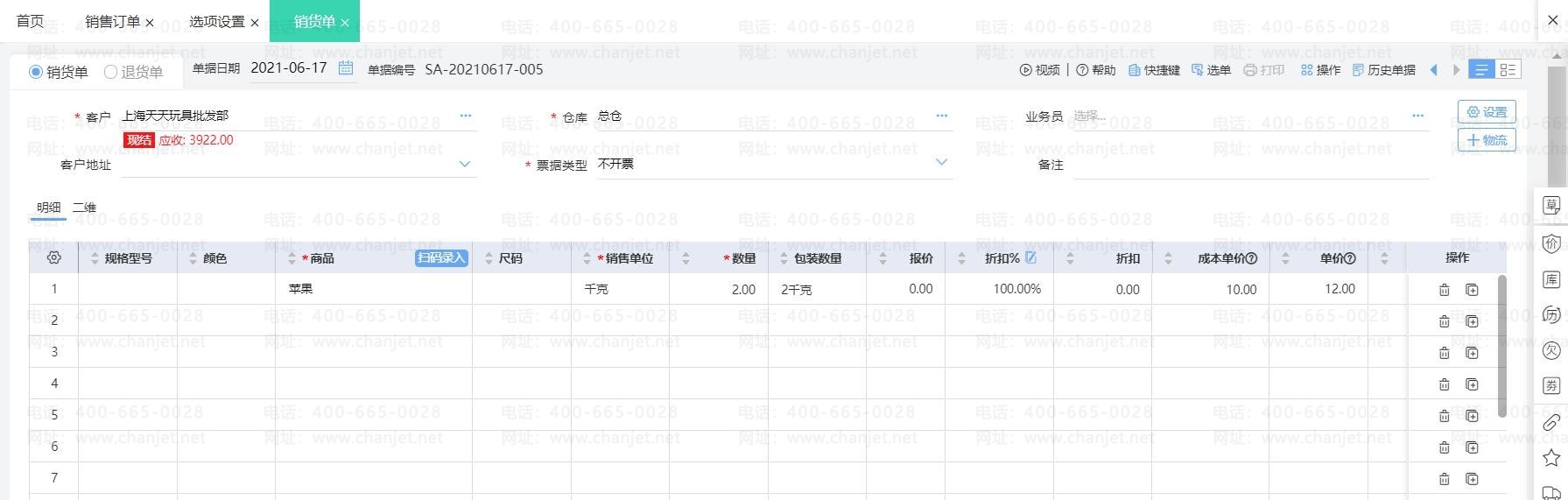Copy row 2 using the duplicate icon
The height and width of the screenshot is (500, 1568).
(1472, 321)
